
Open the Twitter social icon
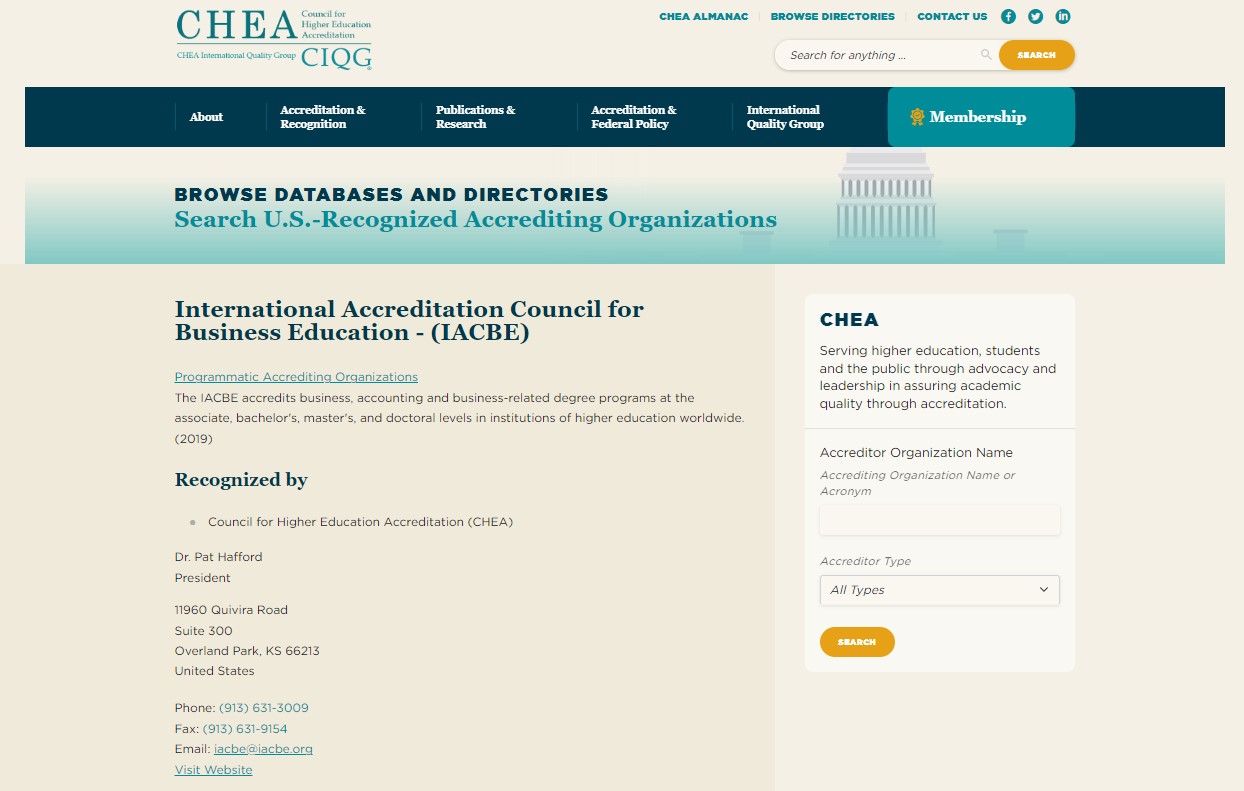(x=1035, y=16)
